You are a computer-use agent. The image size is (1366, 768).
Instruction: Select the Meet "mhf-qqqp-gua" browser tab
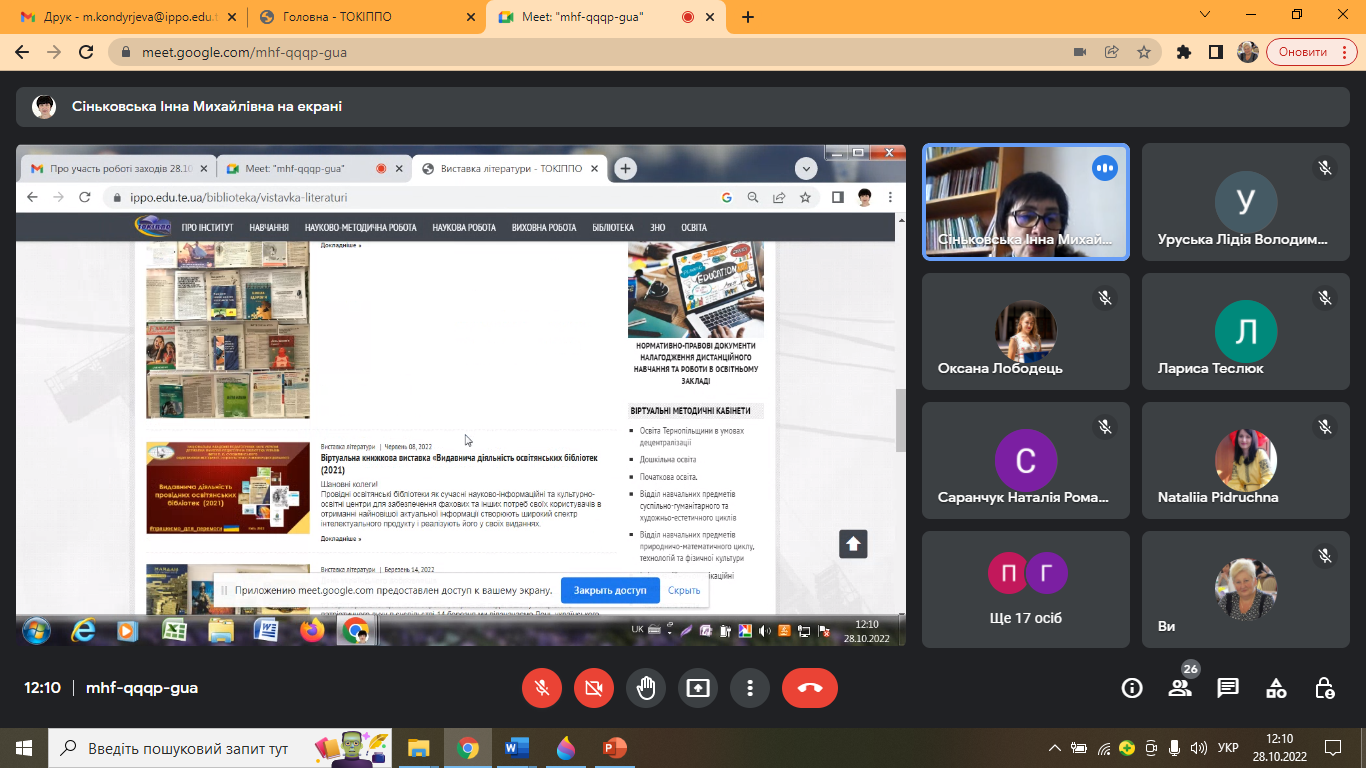tap(607, 17)
